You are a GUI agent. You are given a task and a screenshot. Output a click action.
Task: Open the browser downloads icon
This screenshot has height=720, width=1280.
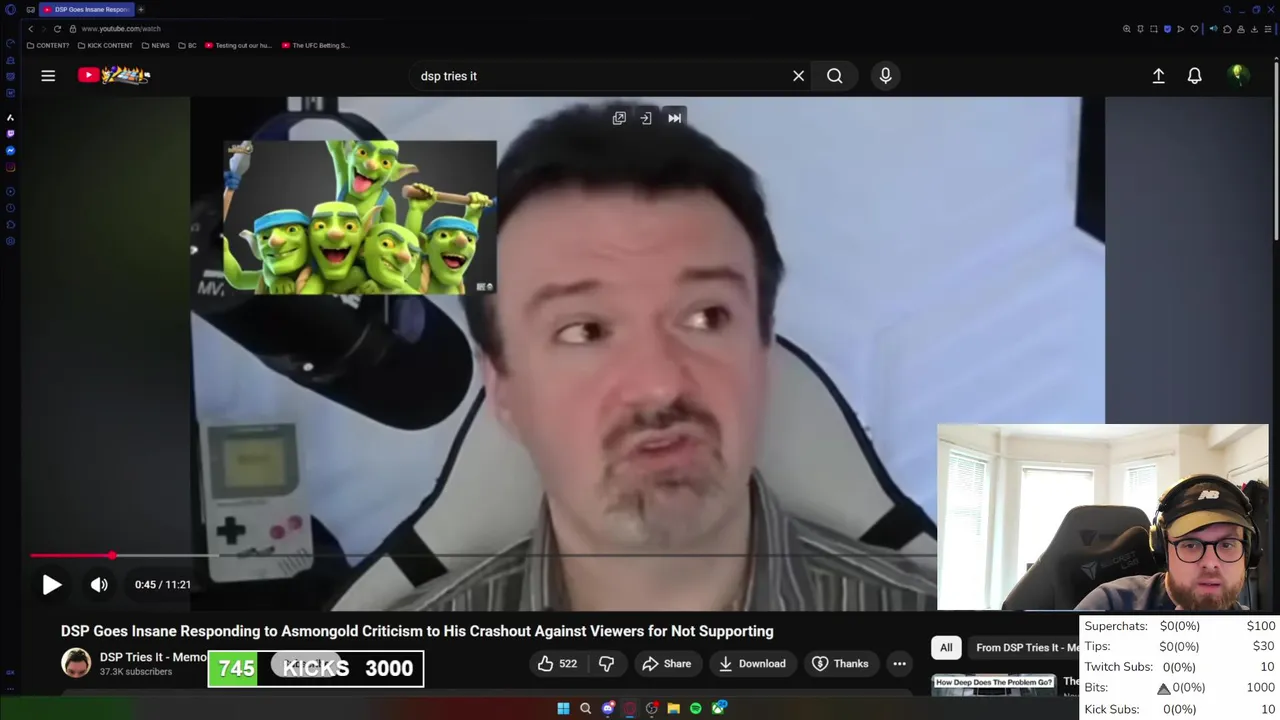(x=1254, y=29)
